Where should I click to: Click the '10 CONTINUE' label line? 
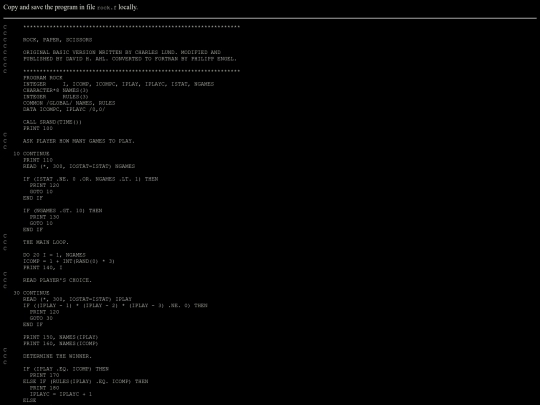pos(31,154)
